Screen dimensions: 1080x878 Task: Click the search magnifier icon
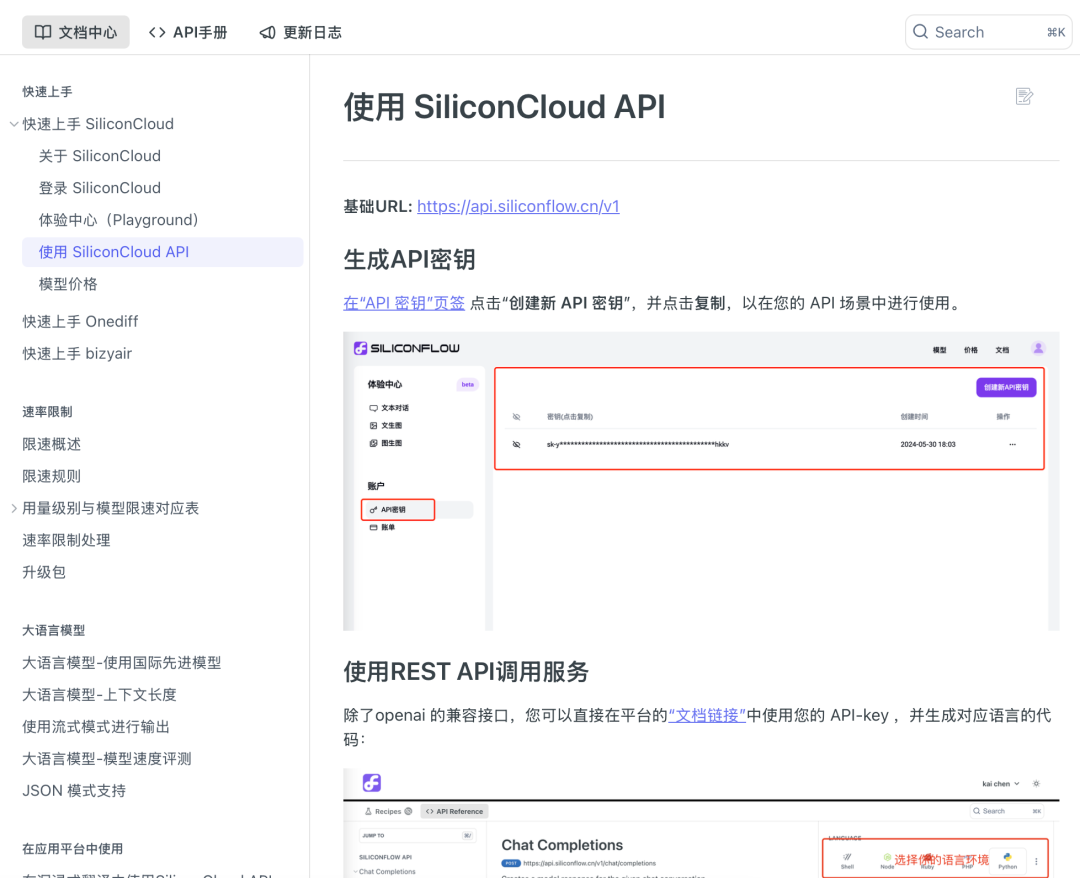[x=920, y=32]
